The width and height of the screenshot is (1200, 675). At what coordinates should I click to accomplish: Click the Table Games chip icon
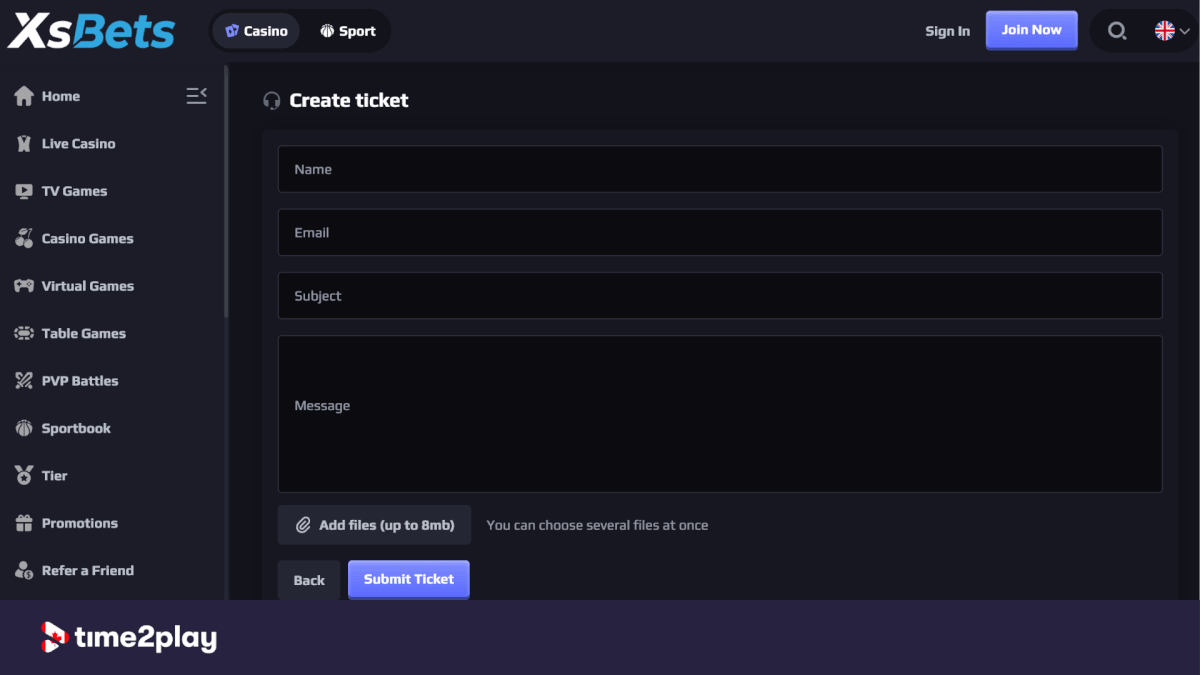(x=24, y=333)
